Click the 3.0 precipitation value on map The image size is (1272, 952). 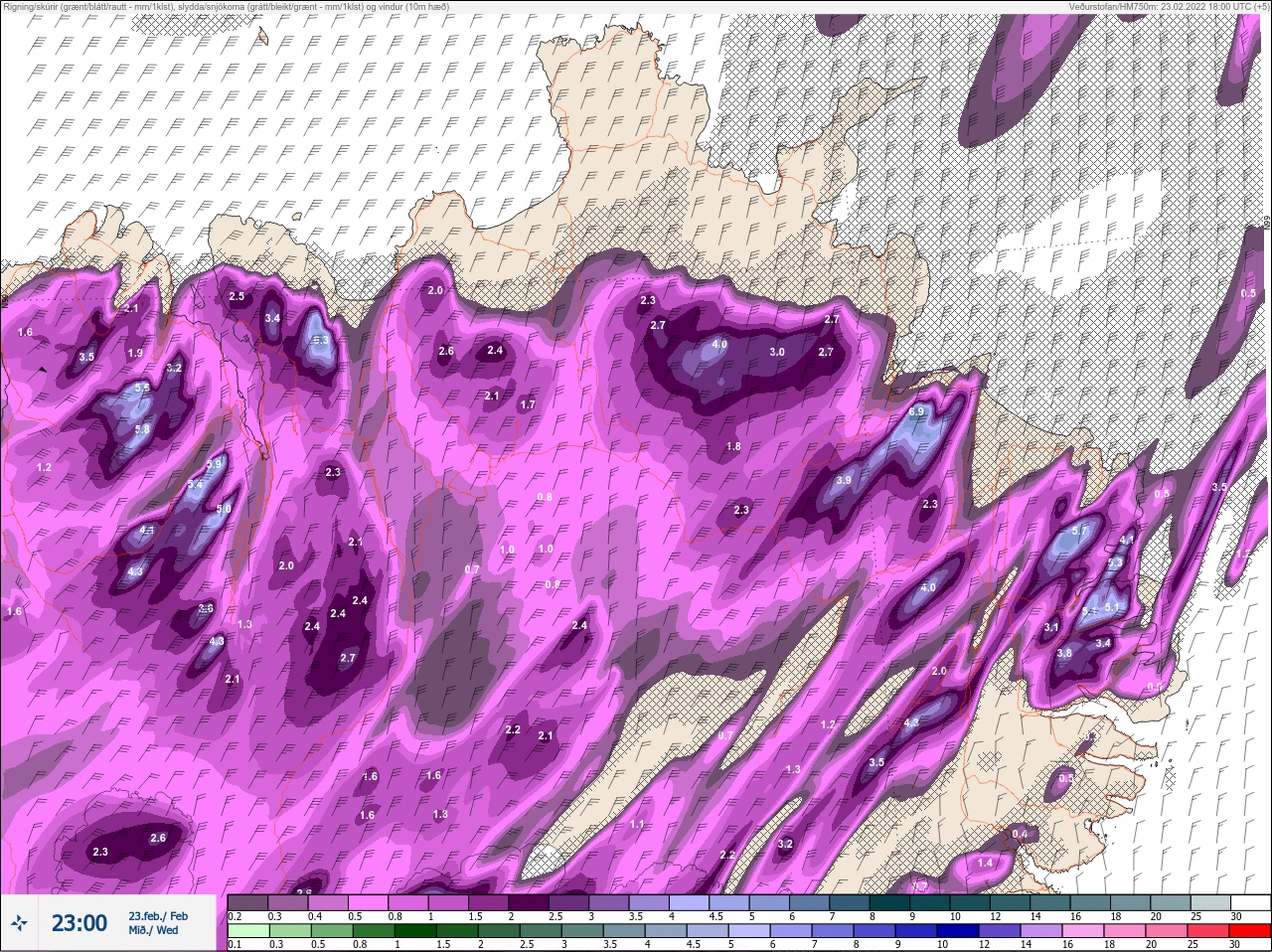(x=777, y=352)
